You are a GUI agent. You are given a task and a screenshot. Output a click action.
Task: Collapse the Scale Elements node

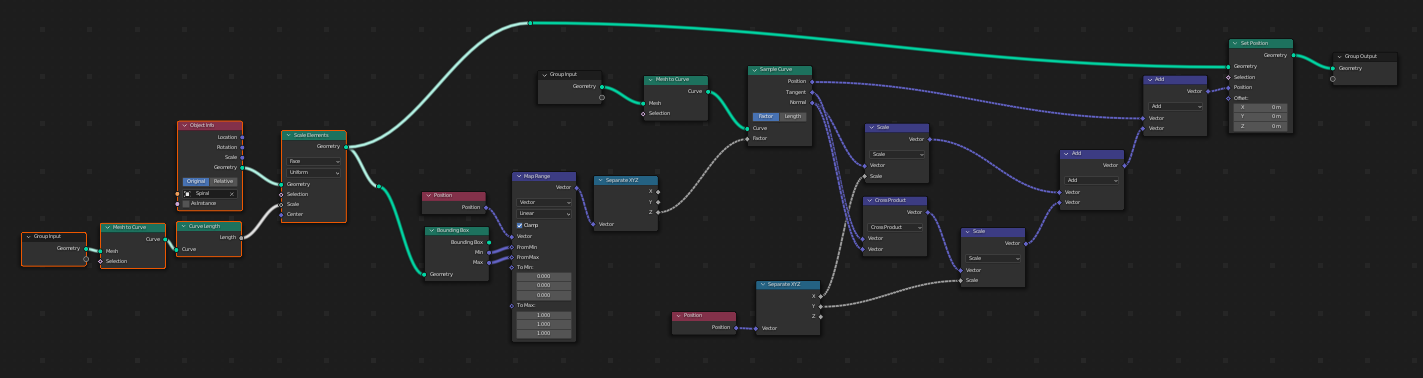pyautogui.click(x=289, y=135)
